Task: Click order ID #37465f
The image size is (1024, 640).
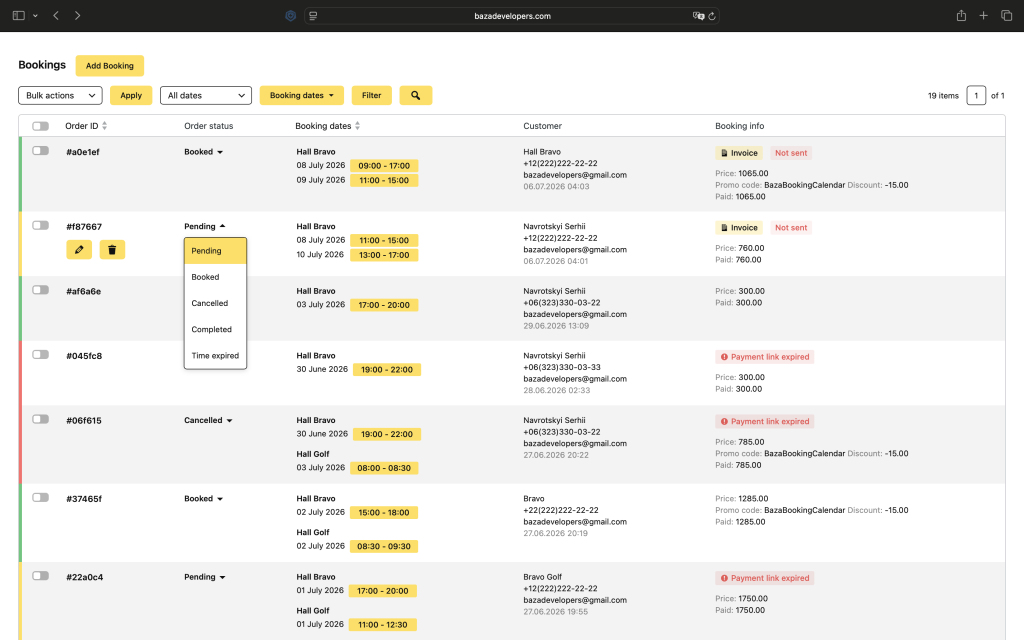Action: point(84,499)
